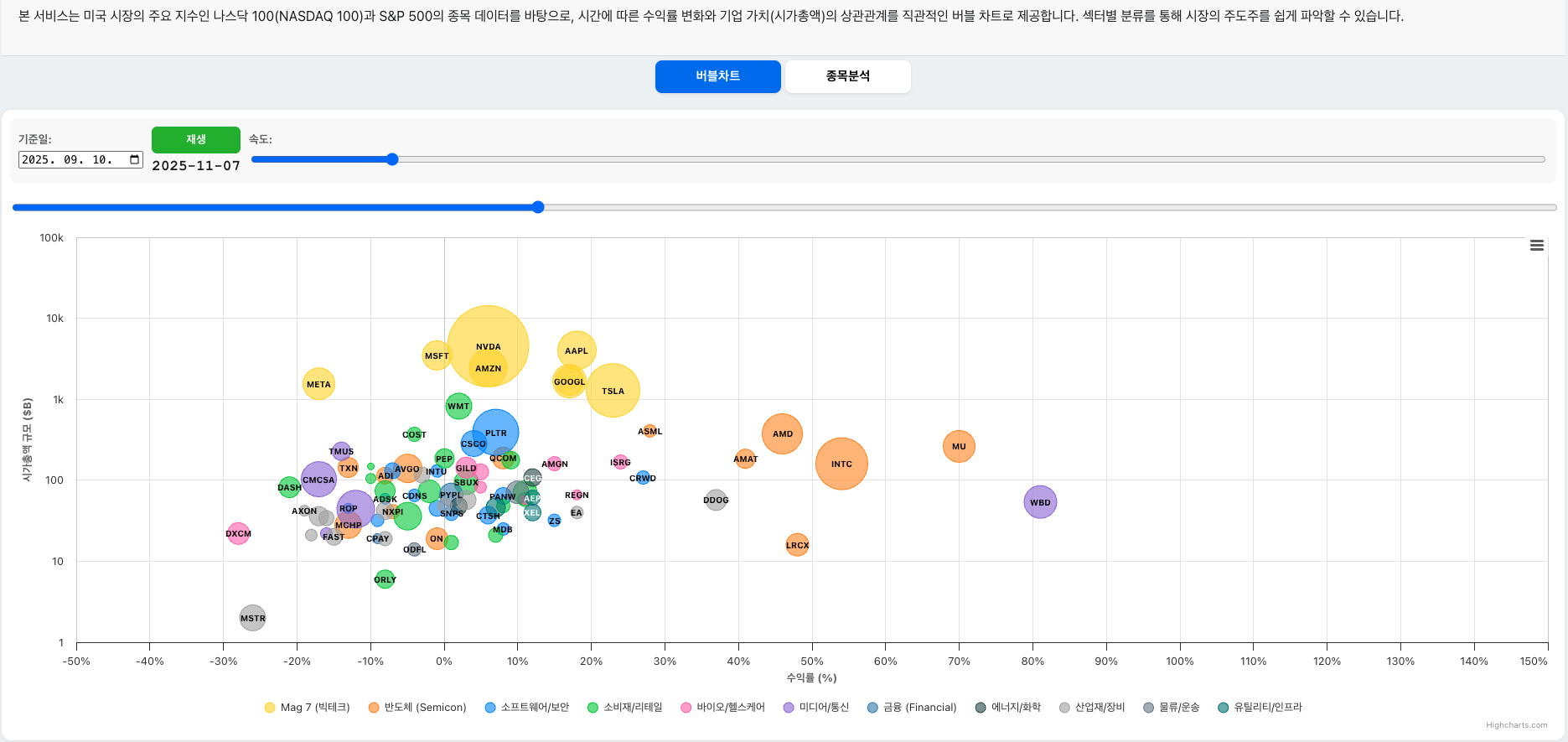The height and width of the screenshot is (742, 1568).
Task: Select the CRWD bubble
Action: (x=643, y=478)
